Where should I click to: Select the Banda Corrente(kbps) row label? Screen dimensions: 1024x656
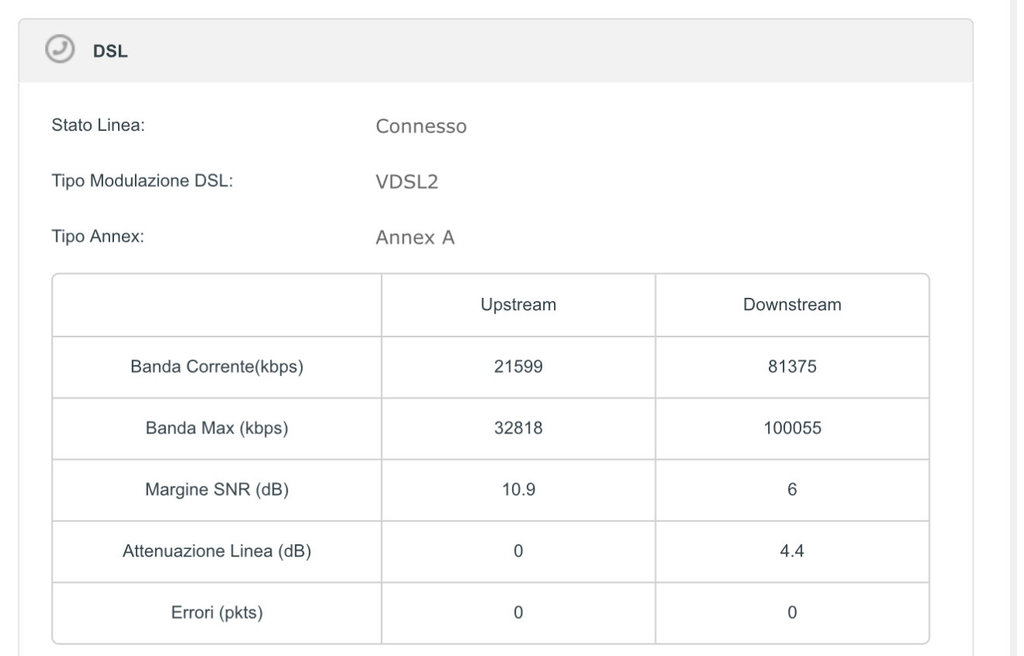(x=217, y=366)
